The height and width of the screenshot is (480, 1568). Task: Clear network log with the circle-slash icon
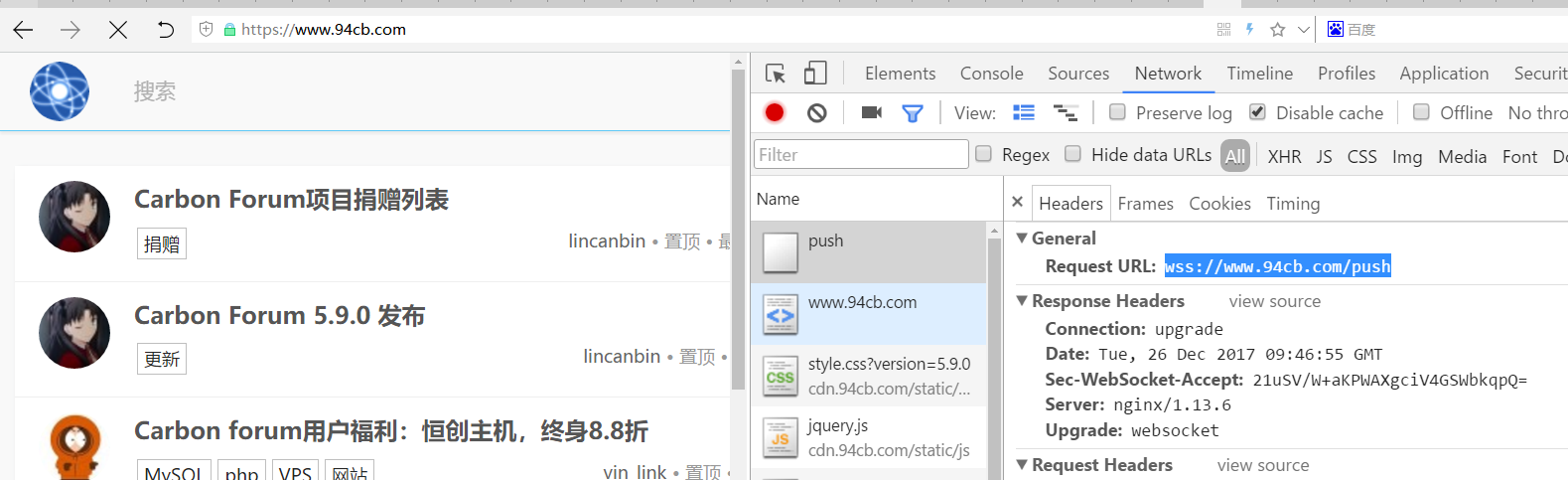[x=817, y=113]
